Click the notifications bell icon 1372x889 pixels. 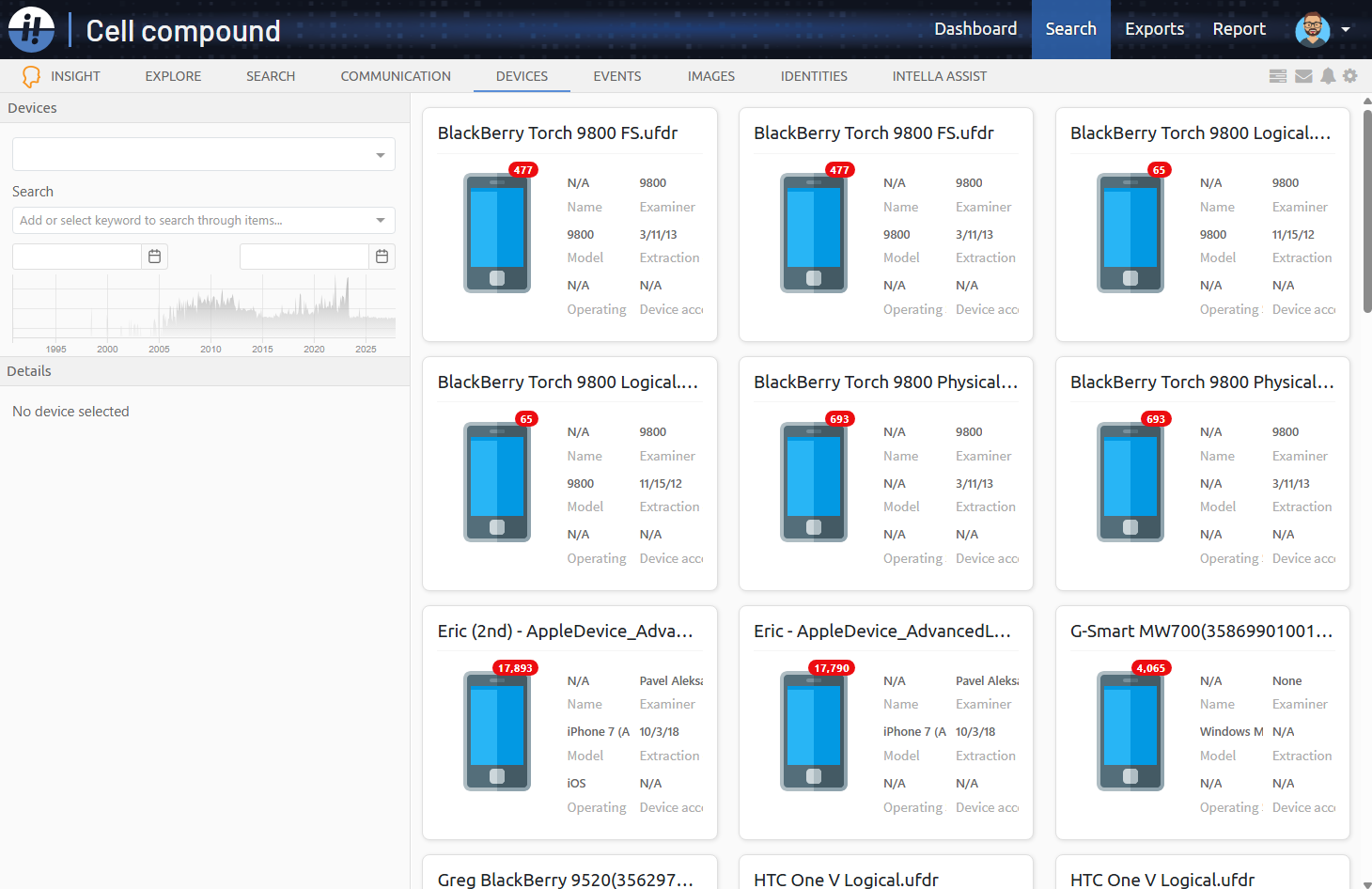click(x=1328, y=76)
